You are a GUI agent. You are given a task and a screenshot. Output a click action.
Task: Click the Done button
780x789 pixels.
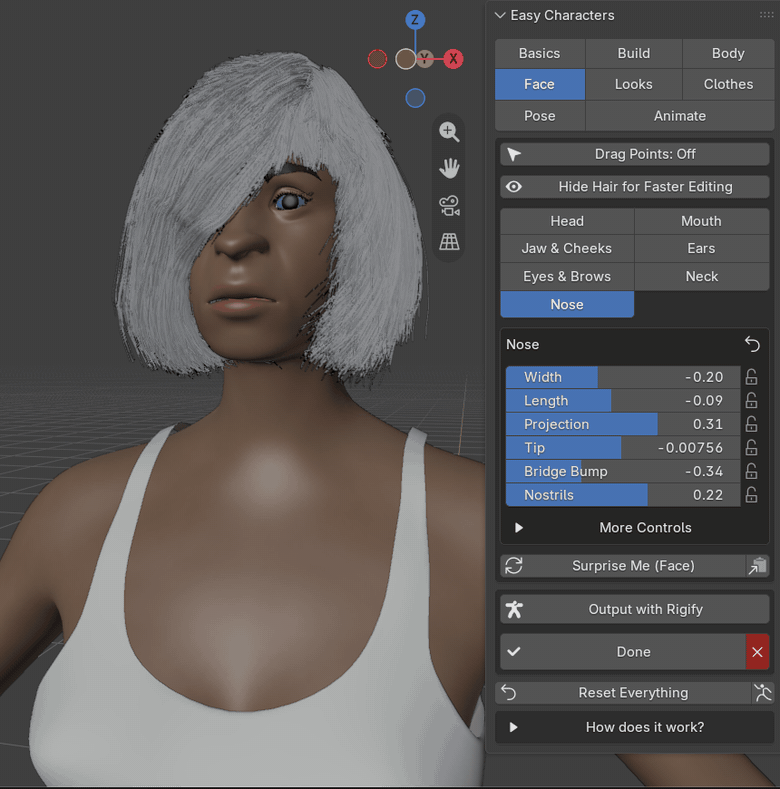623,652
